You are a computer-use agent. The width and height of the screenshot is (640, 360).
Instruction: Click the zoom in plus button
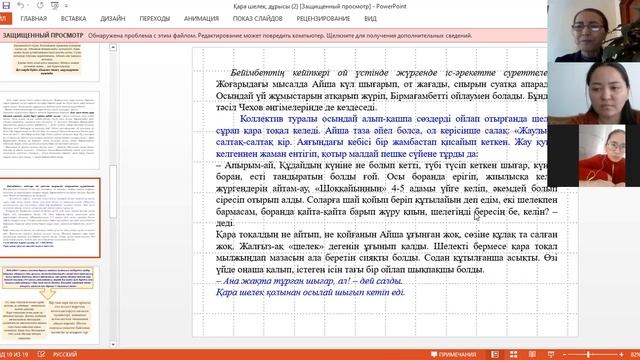(621, 354)
